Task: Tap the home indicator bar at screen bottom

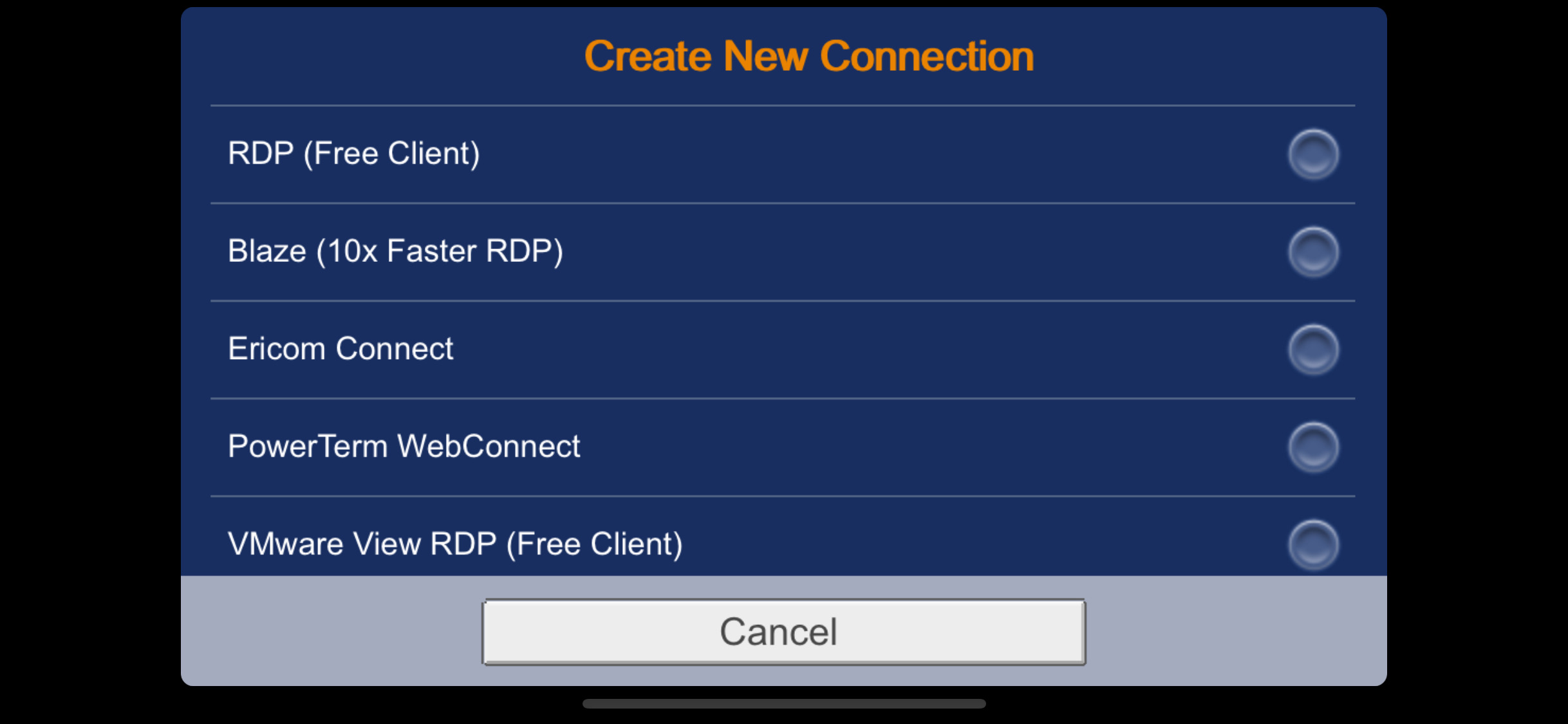Action: [783, 703]
